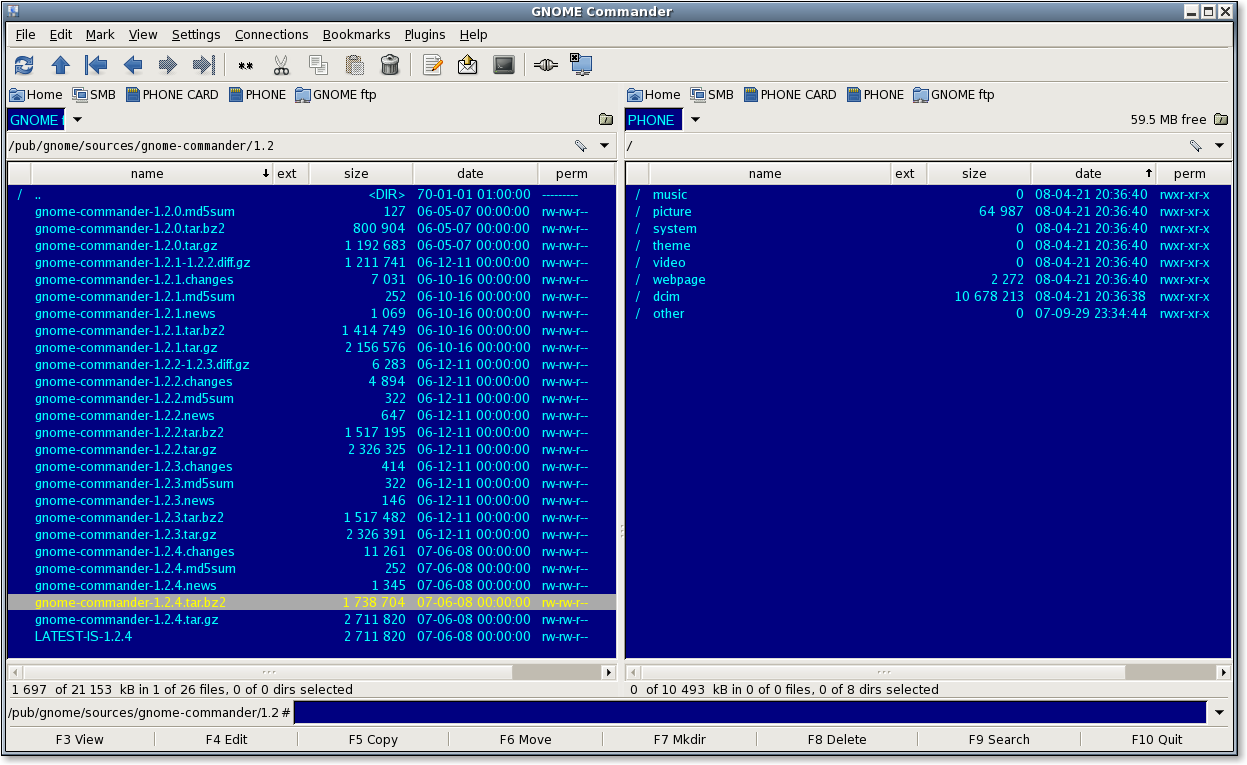Open the Mark menu
The width and height of the screenshot is (1247, 765).
[x=100, y=35]
